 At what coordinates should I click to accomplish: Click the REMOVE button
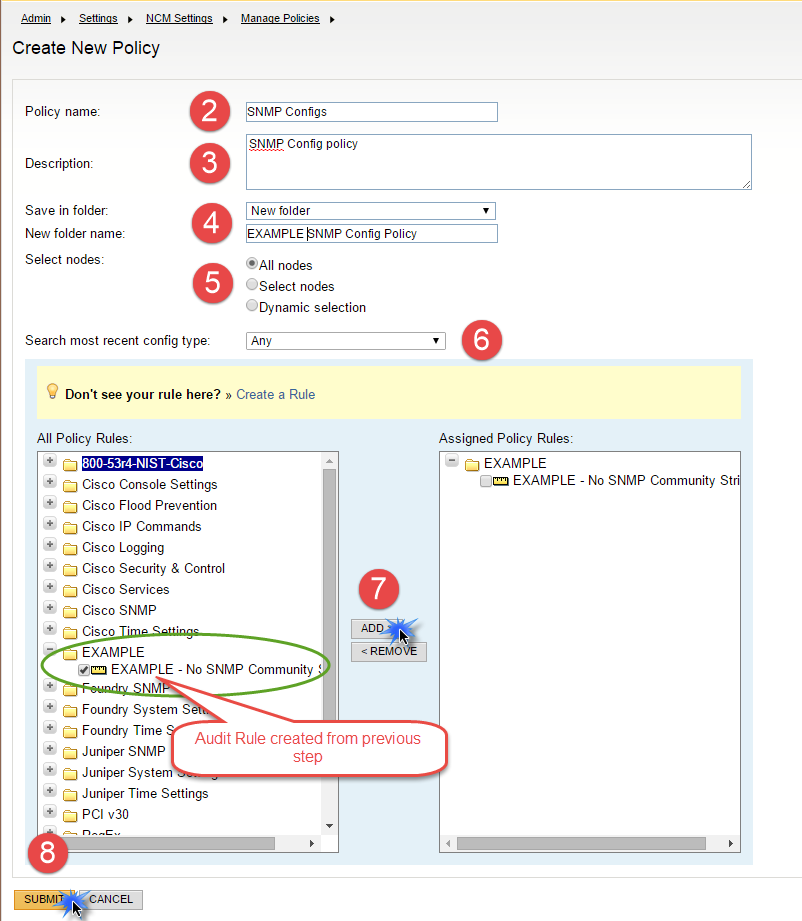click(389, 651)
